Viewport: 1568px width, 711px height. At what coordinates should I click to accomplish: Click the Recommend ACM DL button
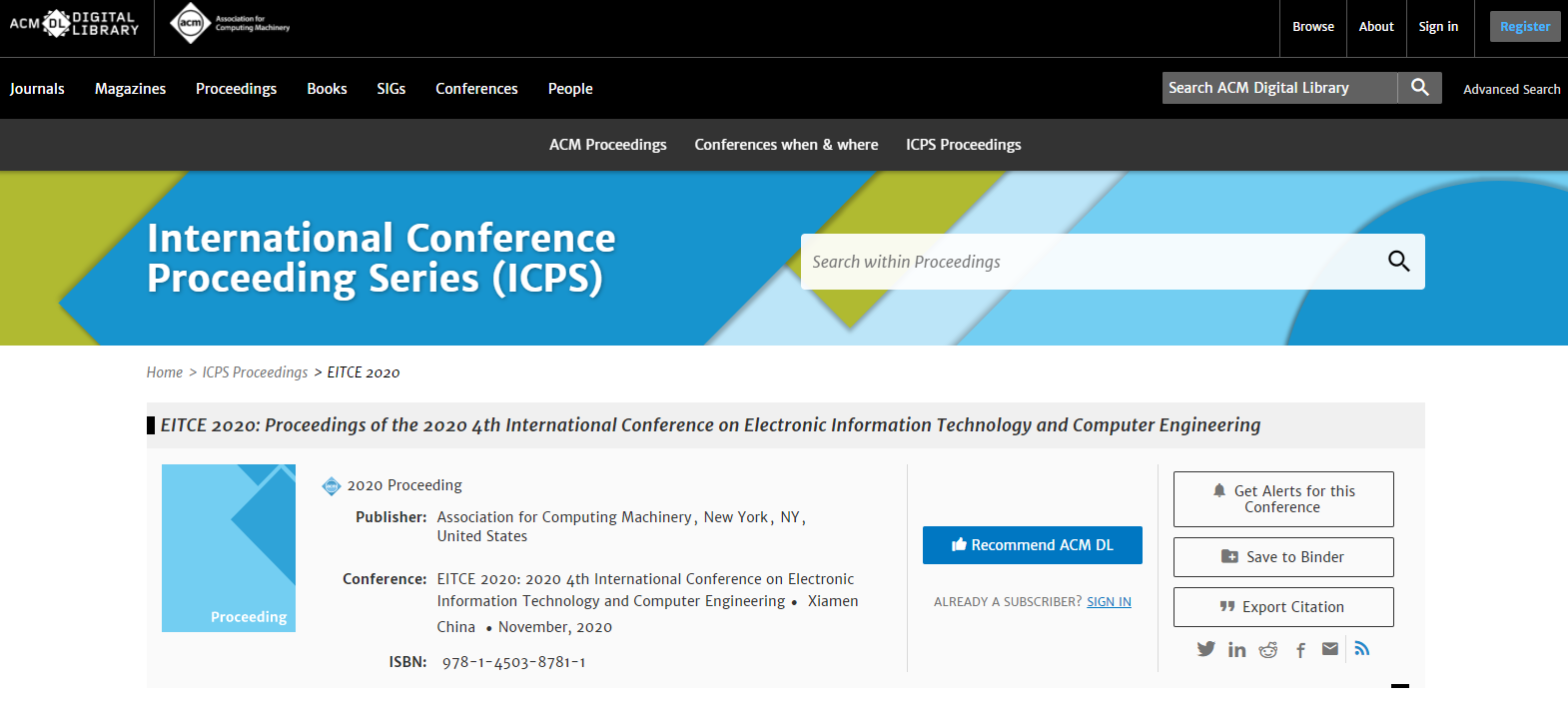click(1033, 545)
